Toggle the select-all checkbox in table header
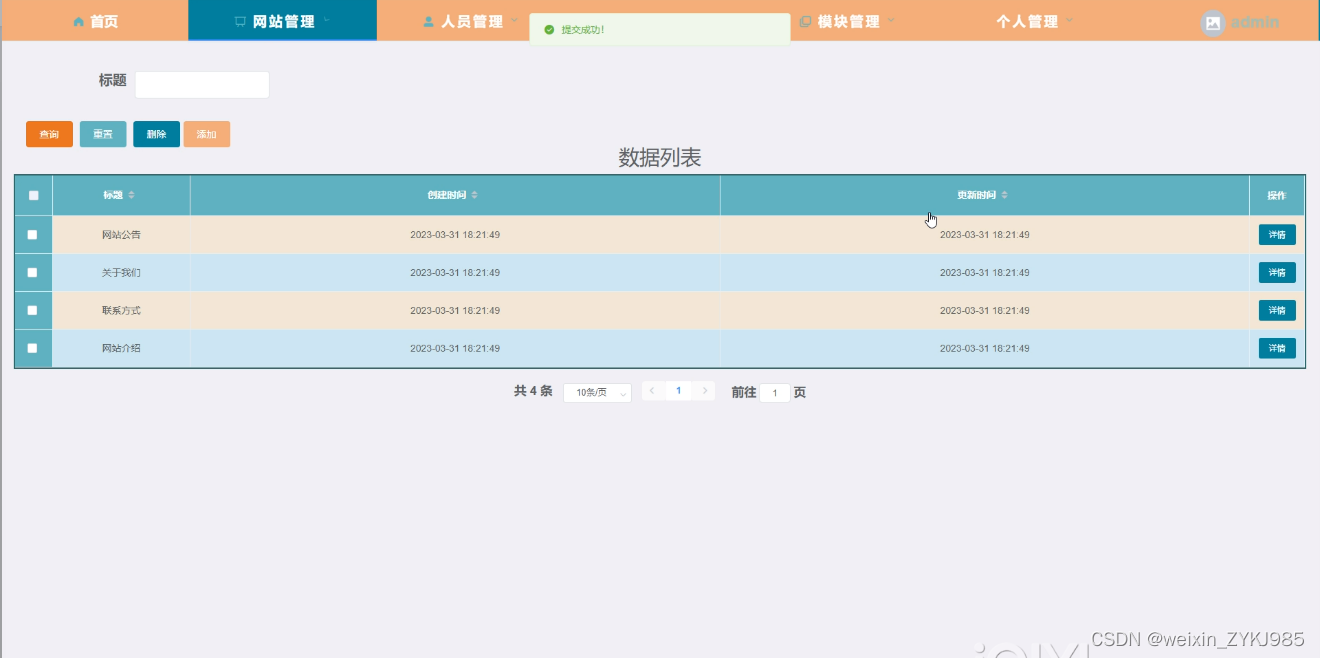 (33, 195)
